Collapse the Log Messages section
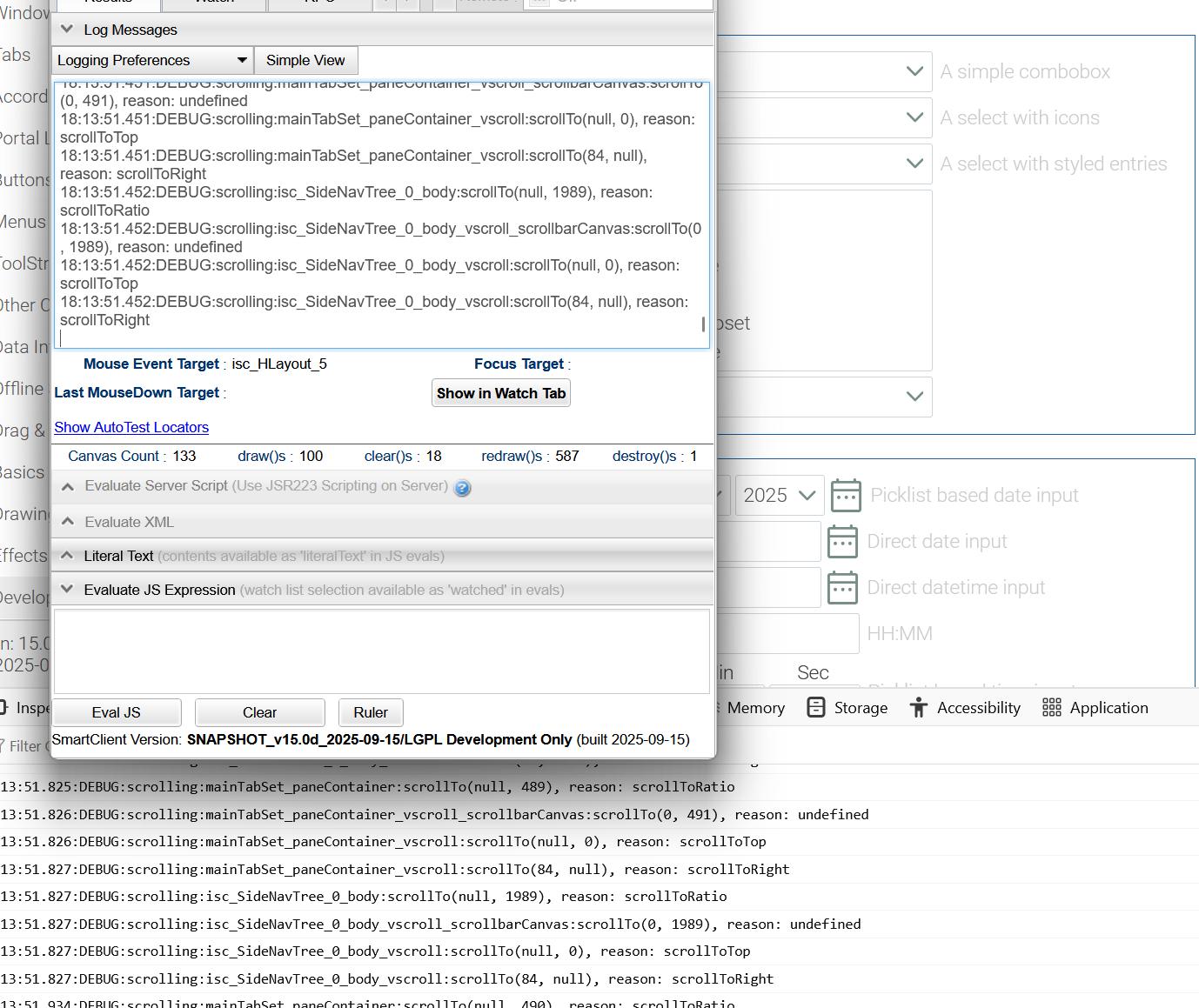 67,30
